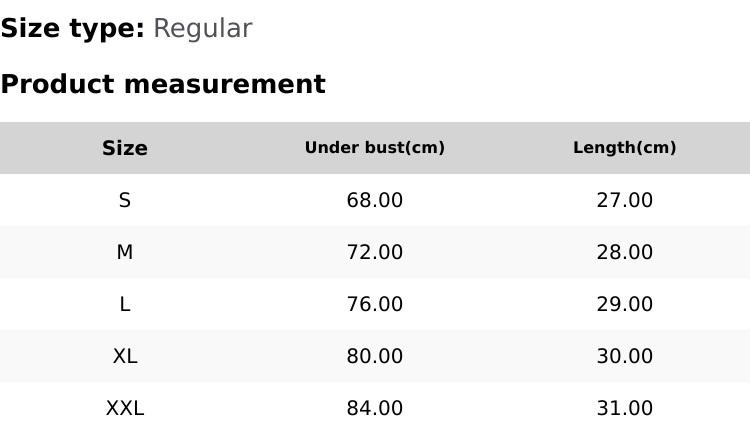The image size is (750, 434).
Task: Click the 68.00 under bust value
Action: (x=375, y=200)
